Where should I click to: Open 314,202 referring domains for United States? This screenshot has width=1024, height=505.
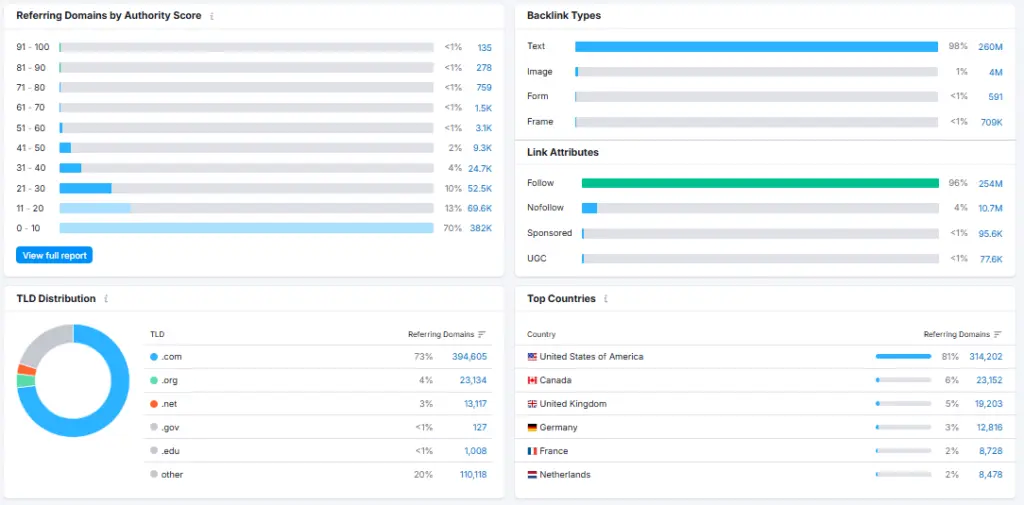click(x=985, y=357)
